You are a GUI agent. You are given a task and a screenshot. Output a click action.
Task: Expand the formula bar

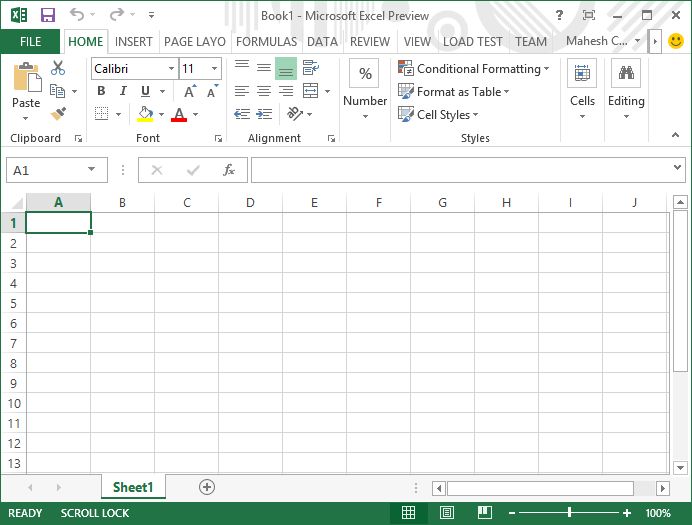click(677, 168)
